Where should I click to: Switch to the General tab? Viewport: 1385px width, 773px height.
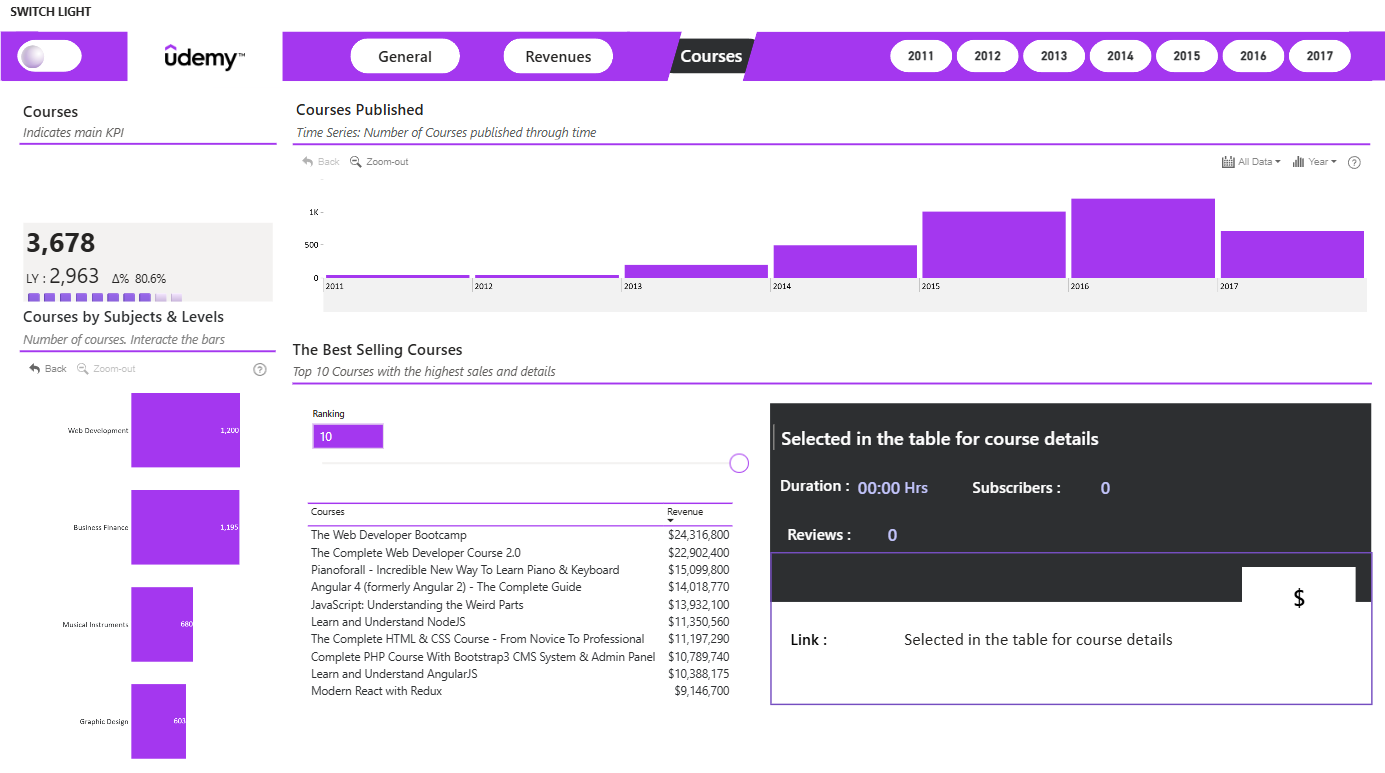pyautogui.click(x=405, y=57)
